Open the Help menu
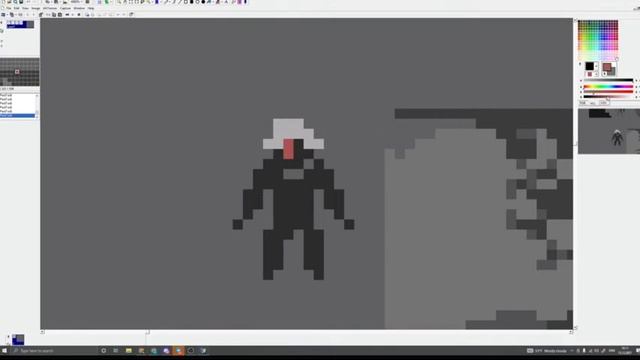The image size is (640, 360). coord(91,8)
